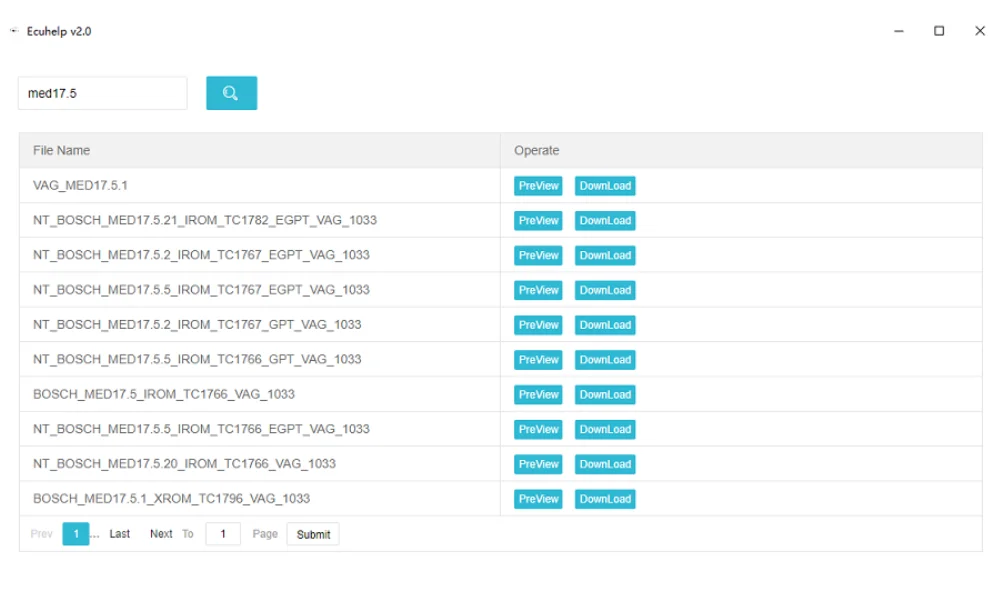Submit the page number
The image size is (1000, 600).
[313, 534]
